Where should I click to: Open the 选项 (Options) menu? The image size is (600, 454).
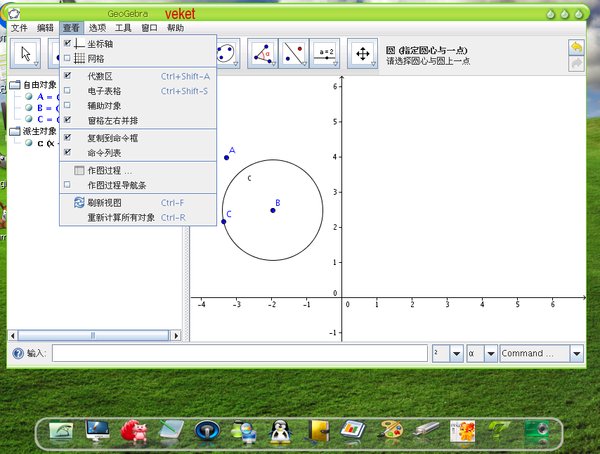click(97, 28)
